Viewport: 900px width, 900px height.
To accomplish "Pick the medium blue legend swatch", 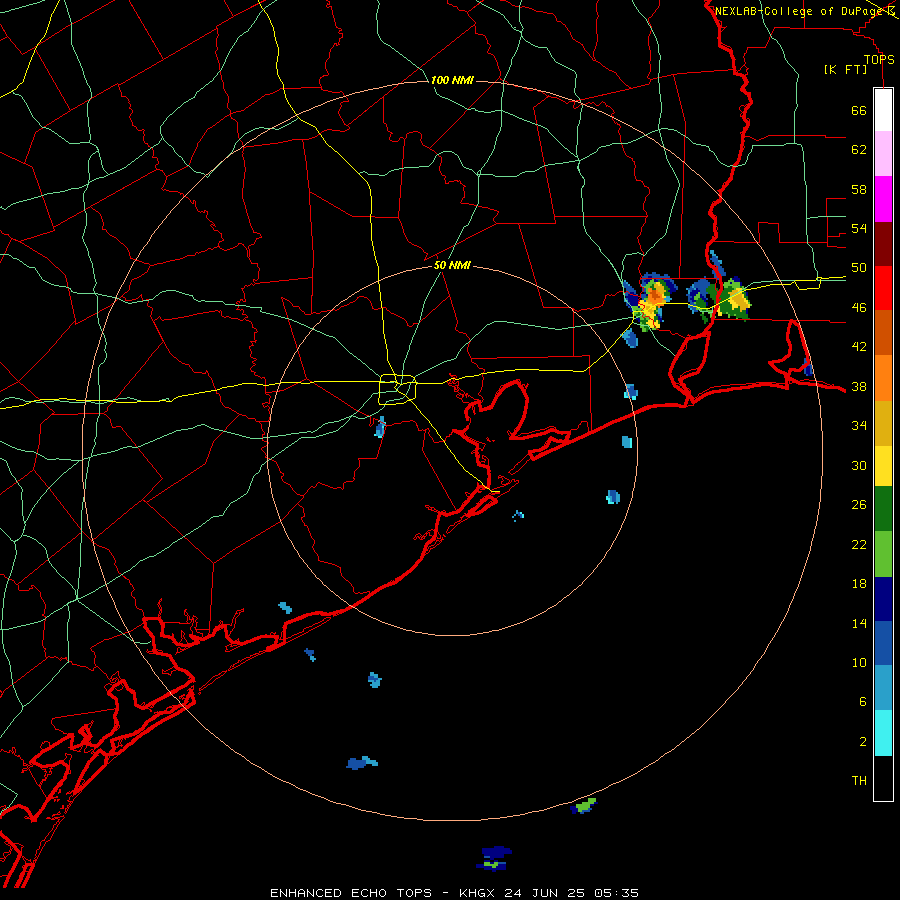I will point(883,643).
